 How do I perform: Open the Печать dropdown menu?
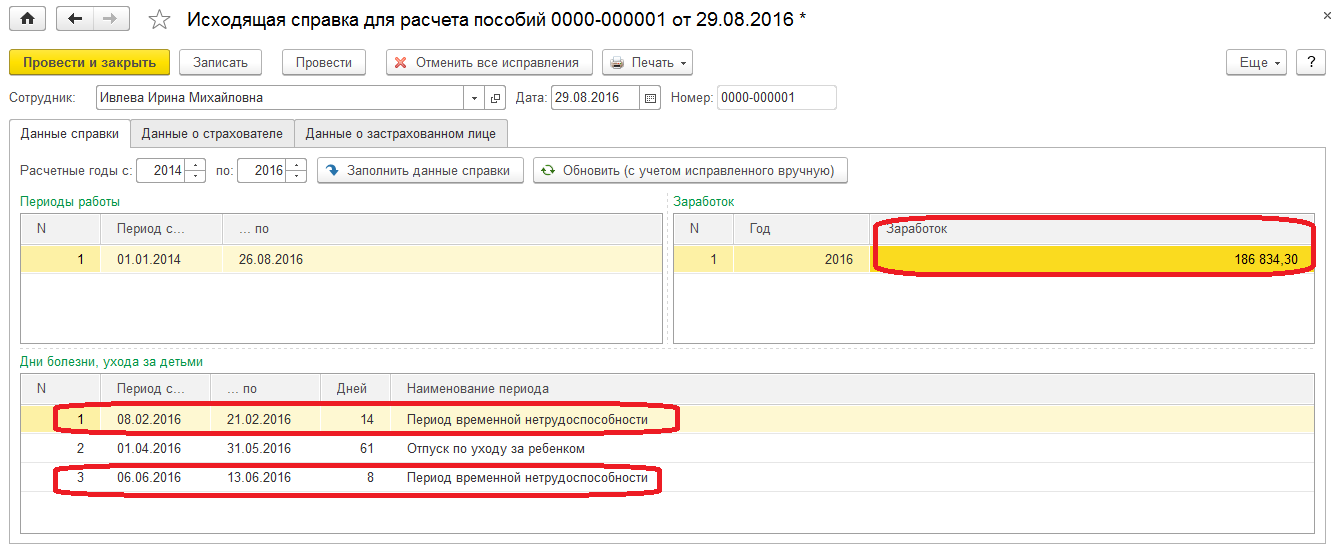coord(648,62)
